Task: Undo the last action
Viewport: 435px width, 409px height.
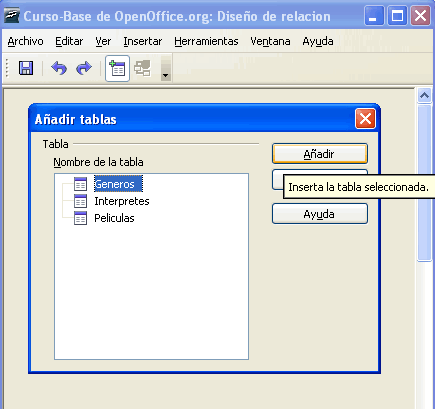Action: [59, 68]
